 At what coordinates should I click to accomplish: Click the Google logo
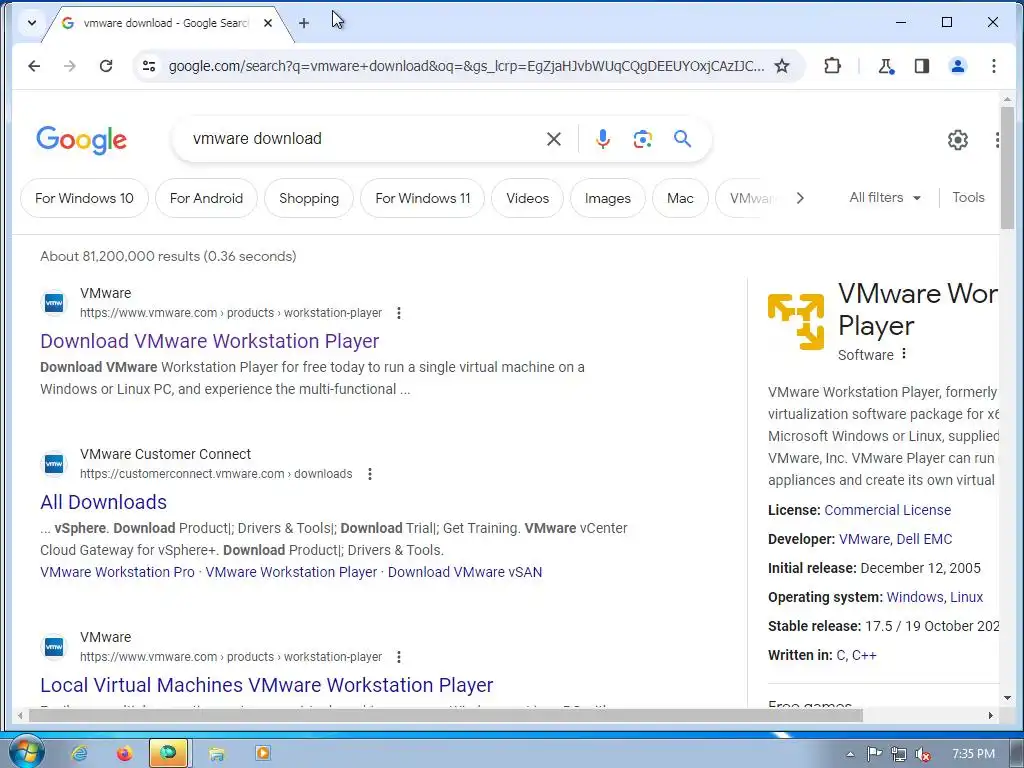(82, 140)
